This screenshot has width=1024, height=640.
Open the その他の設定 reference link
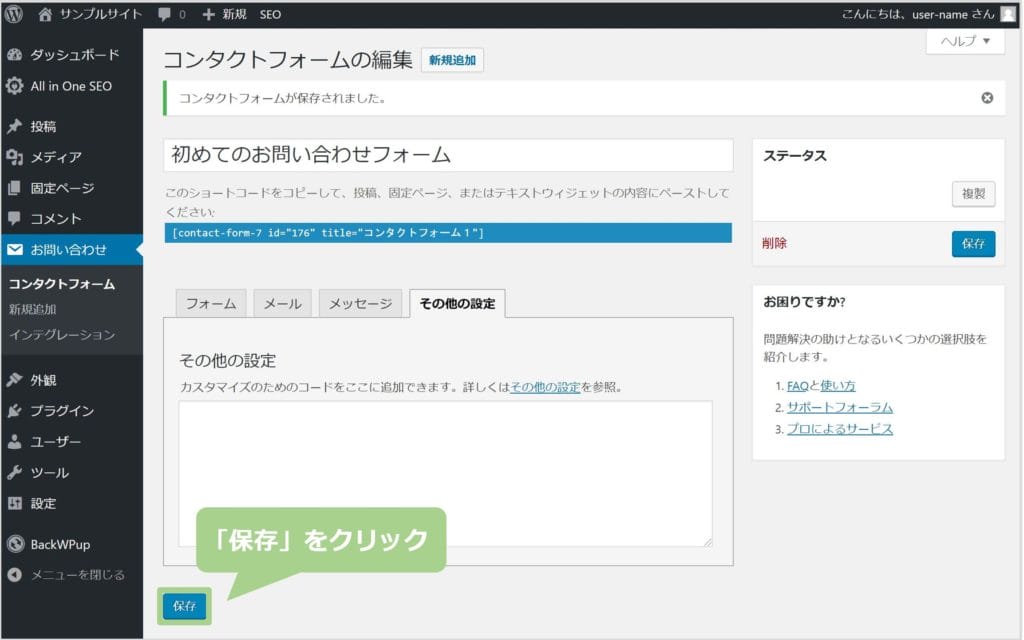coord(545,387)
